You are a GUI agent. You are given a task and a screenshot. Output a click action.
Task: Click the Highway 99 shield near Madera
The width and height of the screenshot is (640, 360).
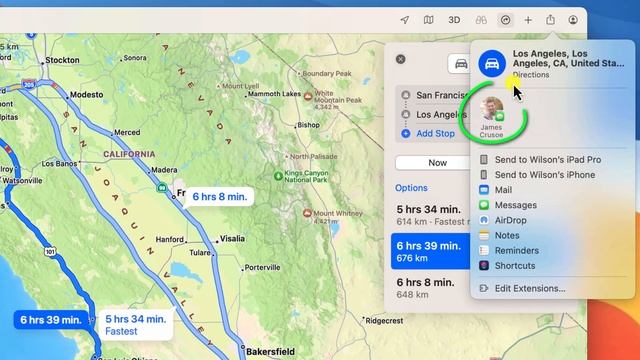coord(162,188)
